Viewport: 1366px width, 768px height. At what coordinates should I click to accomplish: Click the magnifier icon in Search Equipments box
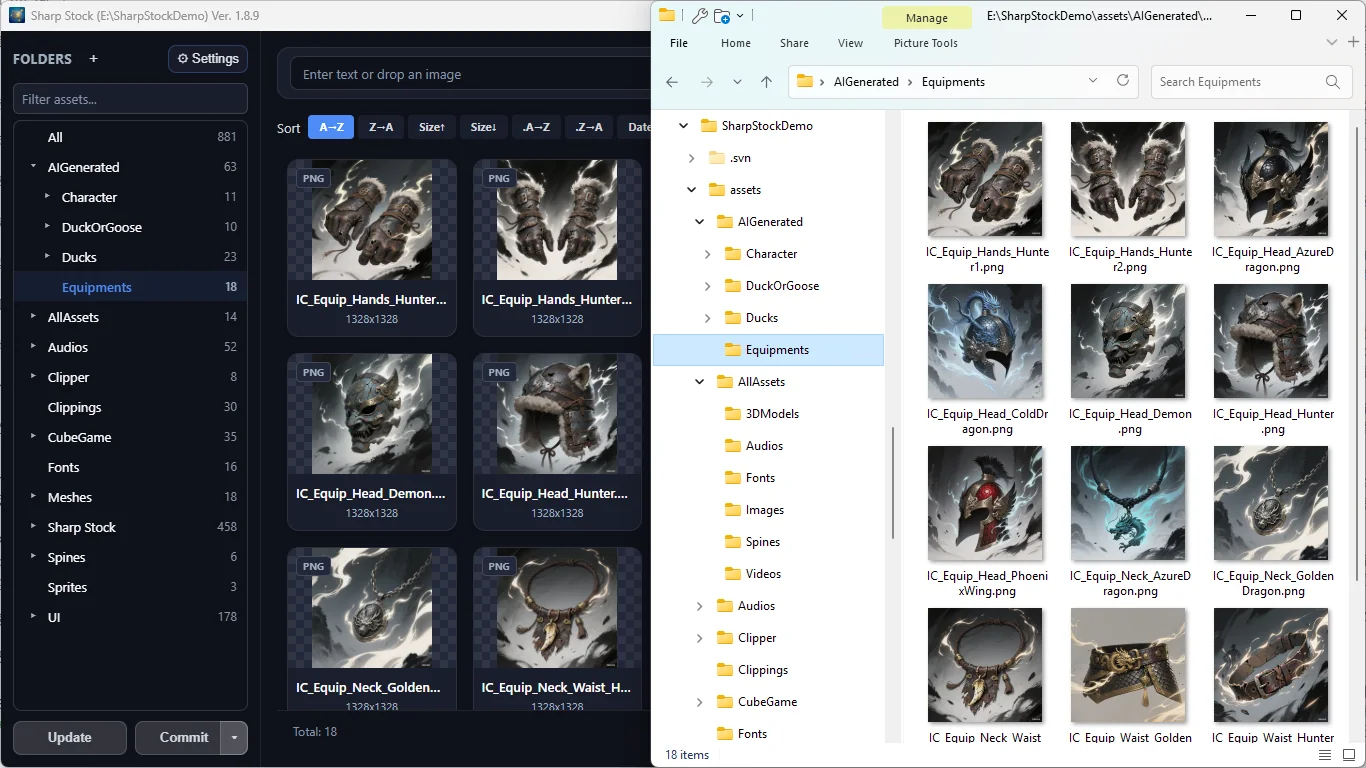click(1332, 82)
